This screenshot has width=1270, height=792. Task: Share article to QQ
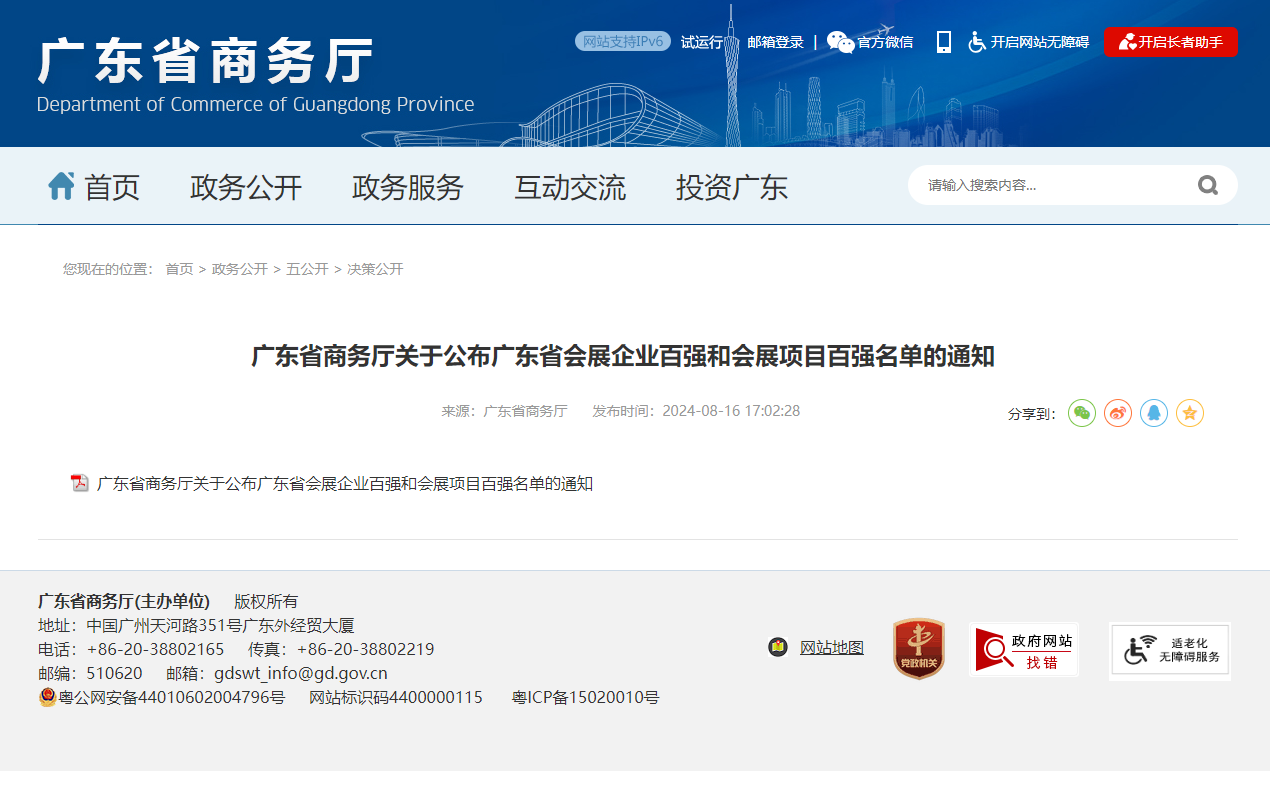point(1154,413)
